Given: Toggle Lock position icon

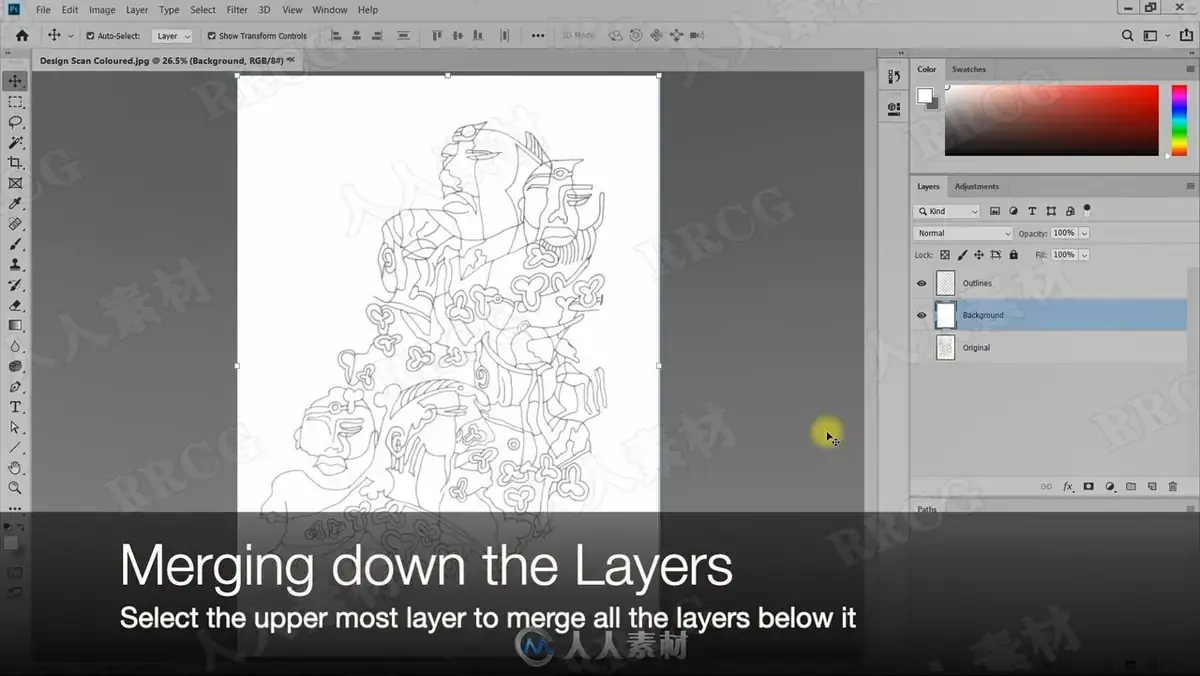Looking at the screenshot, I should pyautogui.click(x=979, y=255).
